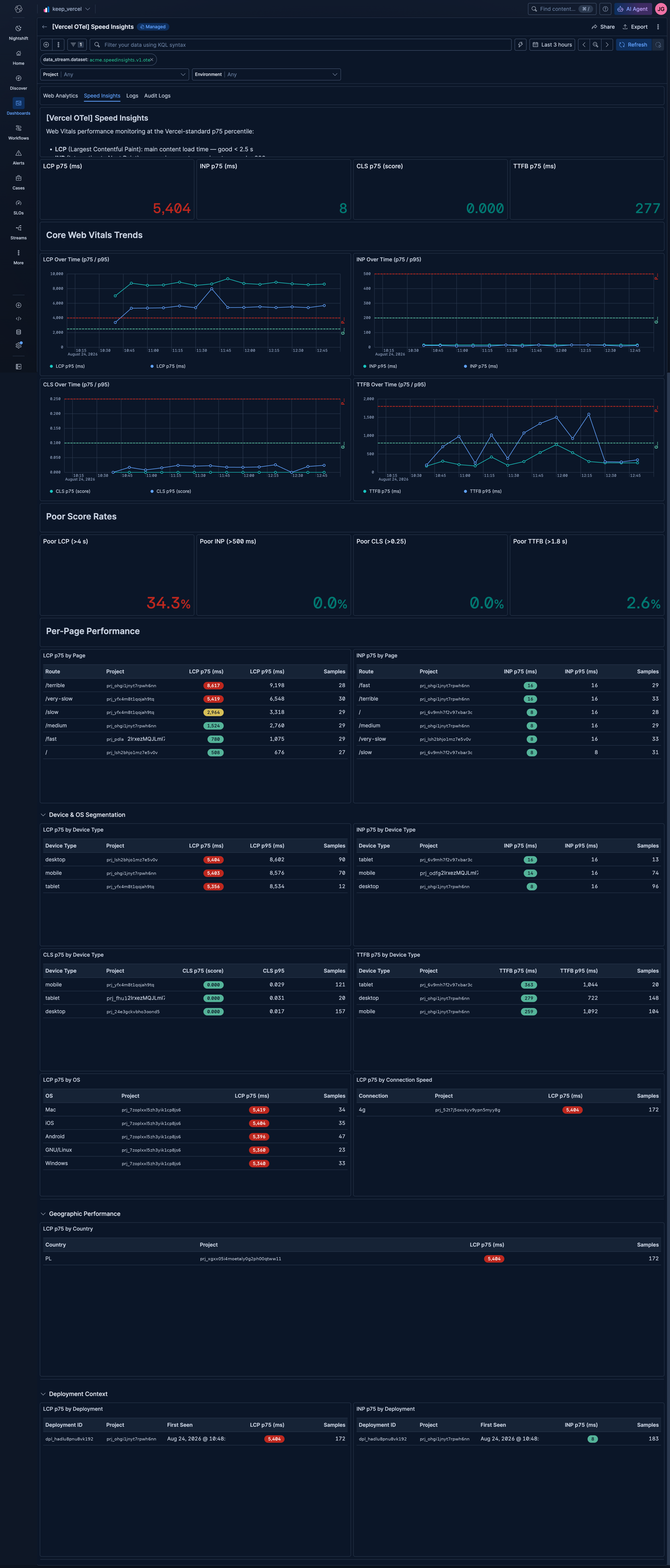The width and height of the screenshot is (670, 1568).
Task: Switch to the Logs tab
Action: coord(132,96)
